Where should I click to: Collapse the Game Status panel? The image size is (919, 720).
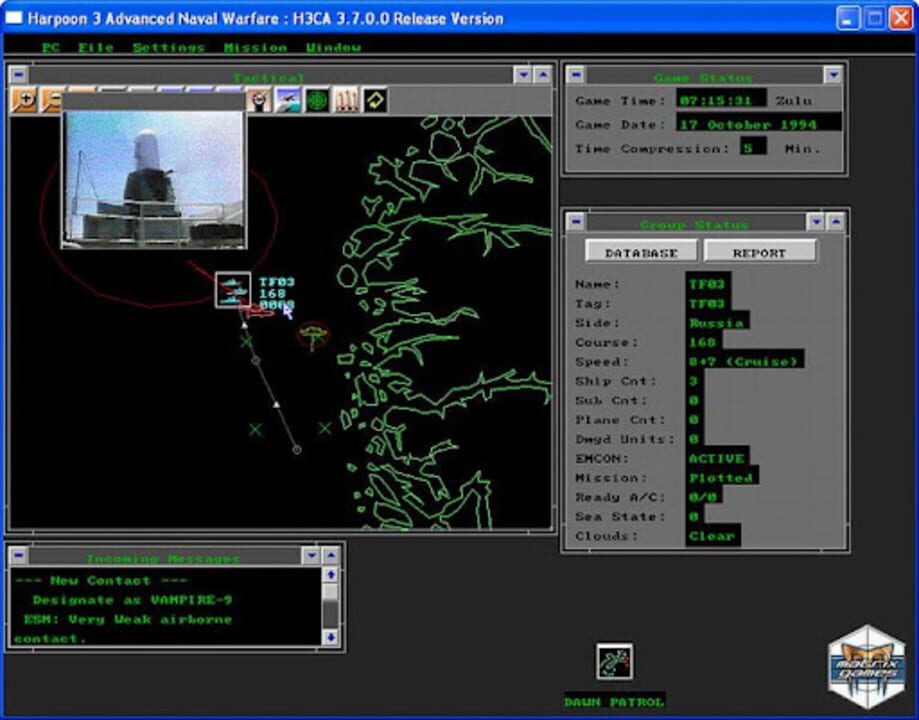(577, 75)
